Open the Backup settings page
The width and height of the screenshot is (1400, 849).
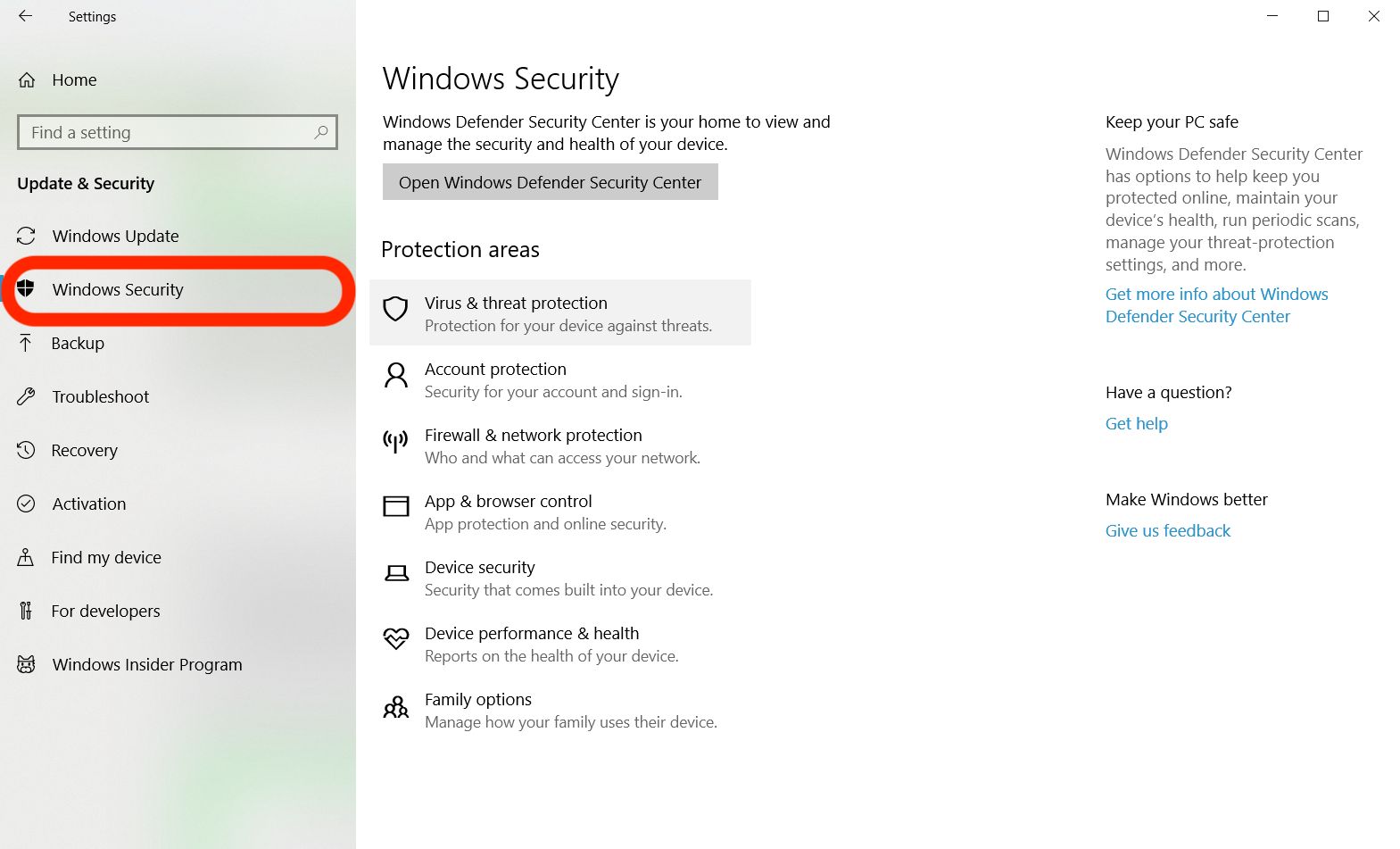(78, 343)
